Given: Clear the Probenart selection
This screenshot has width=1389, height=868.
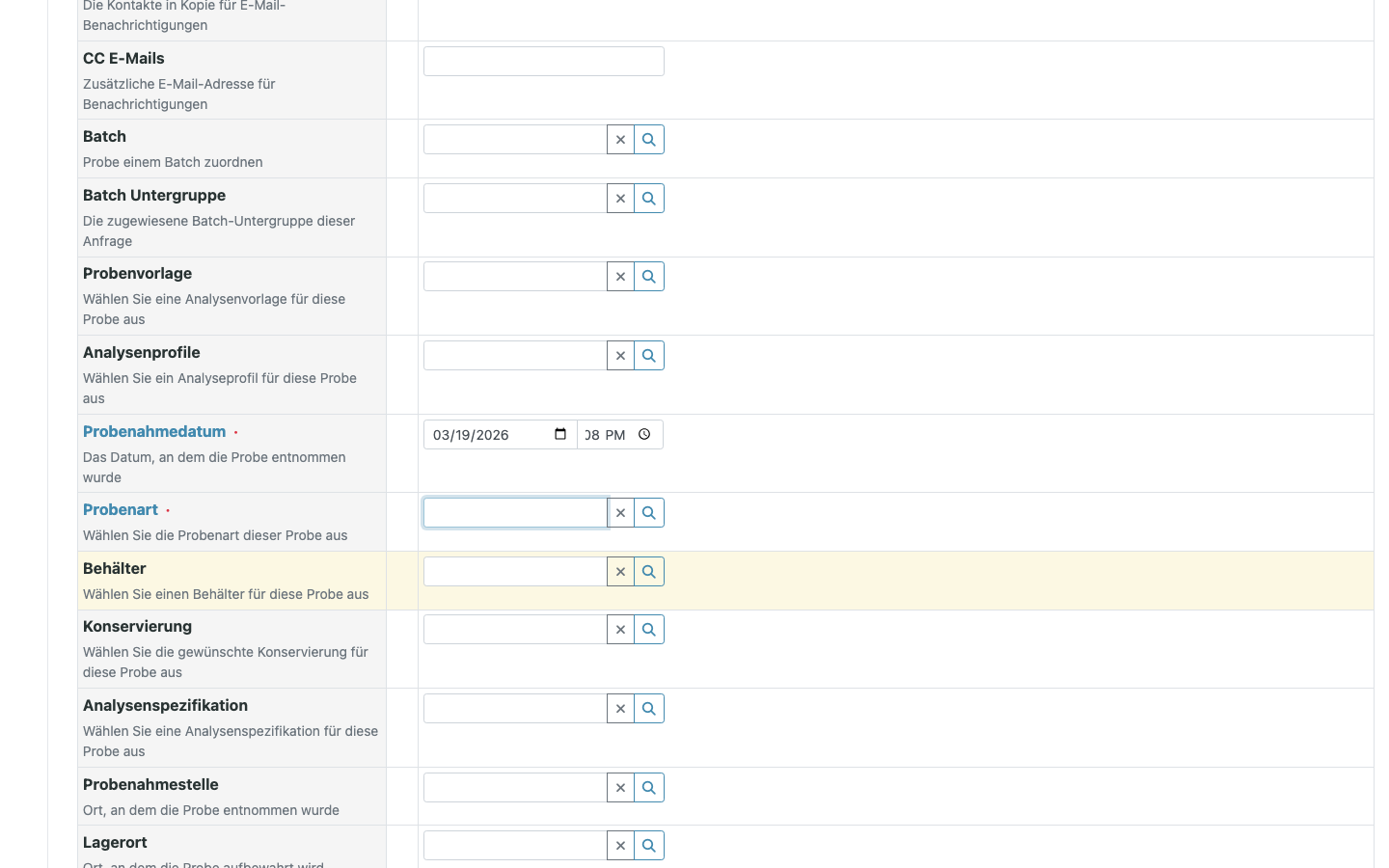Looking at the screenshot, I should click(x=620, y=512).
